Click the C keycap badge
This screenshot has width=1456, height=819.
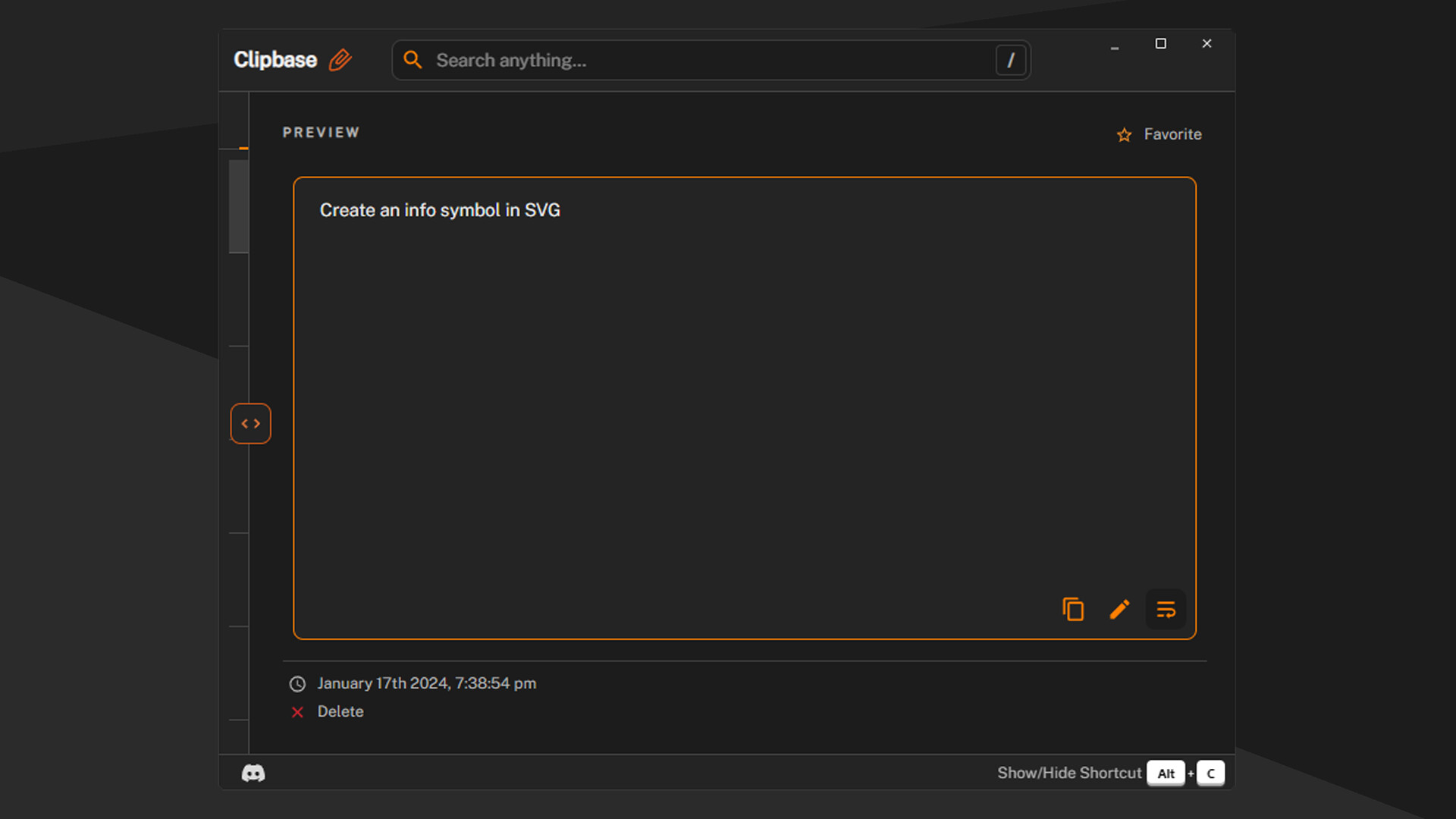[x=1210, y=773]
